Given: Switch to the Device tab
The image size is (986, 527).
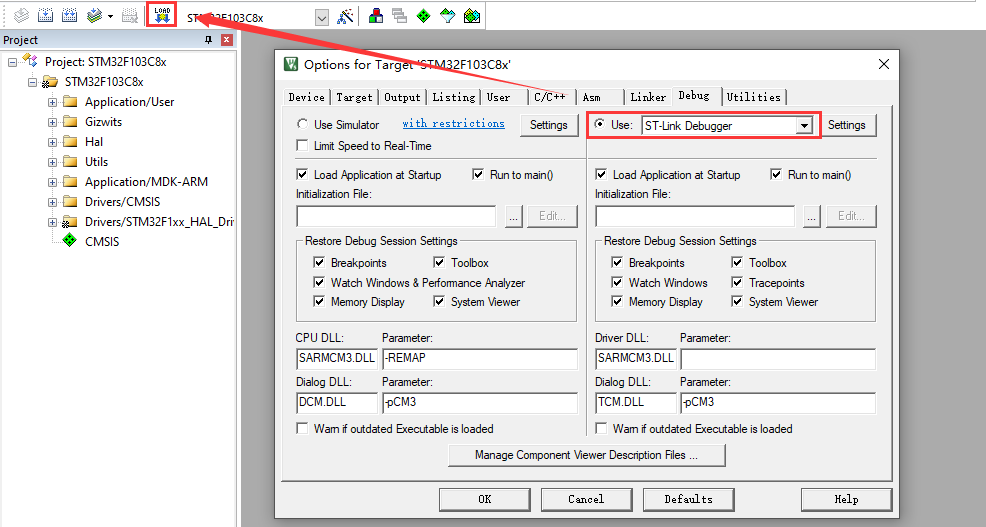Looking at the screenshot, I should (x=307, y=97).
